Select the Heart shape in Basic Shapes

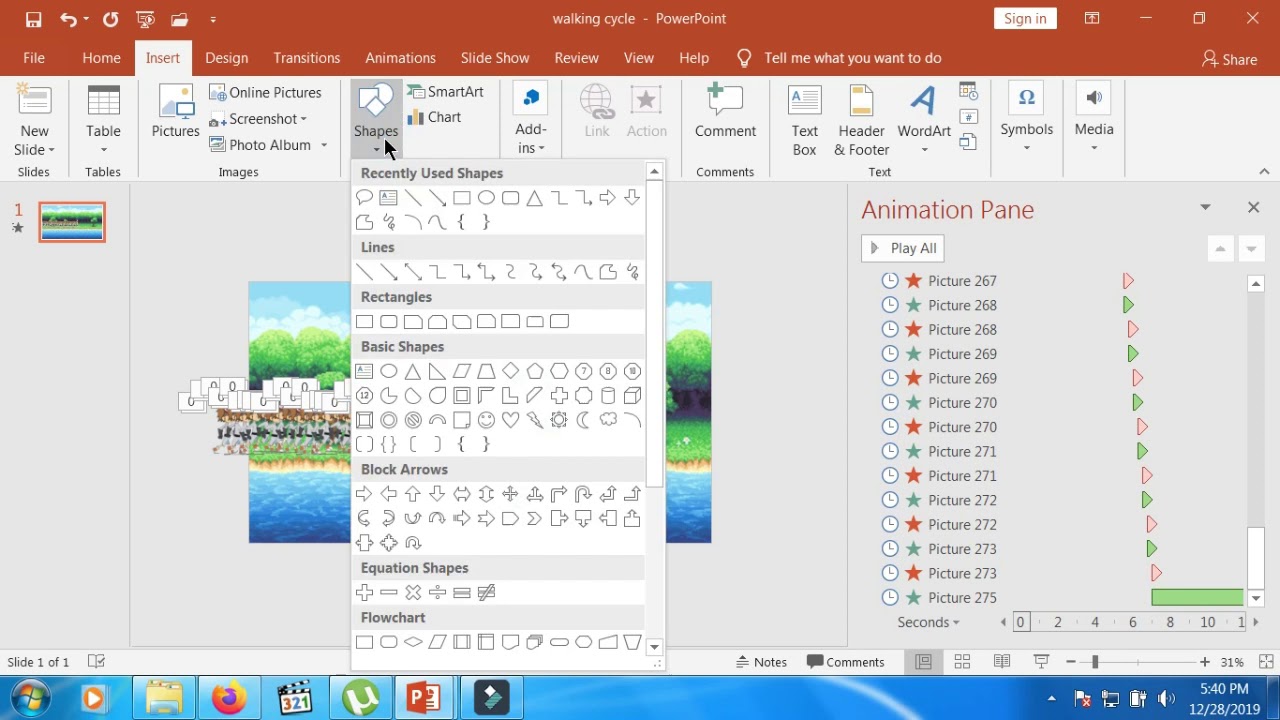pyautogui.click(x=510, y=420)
